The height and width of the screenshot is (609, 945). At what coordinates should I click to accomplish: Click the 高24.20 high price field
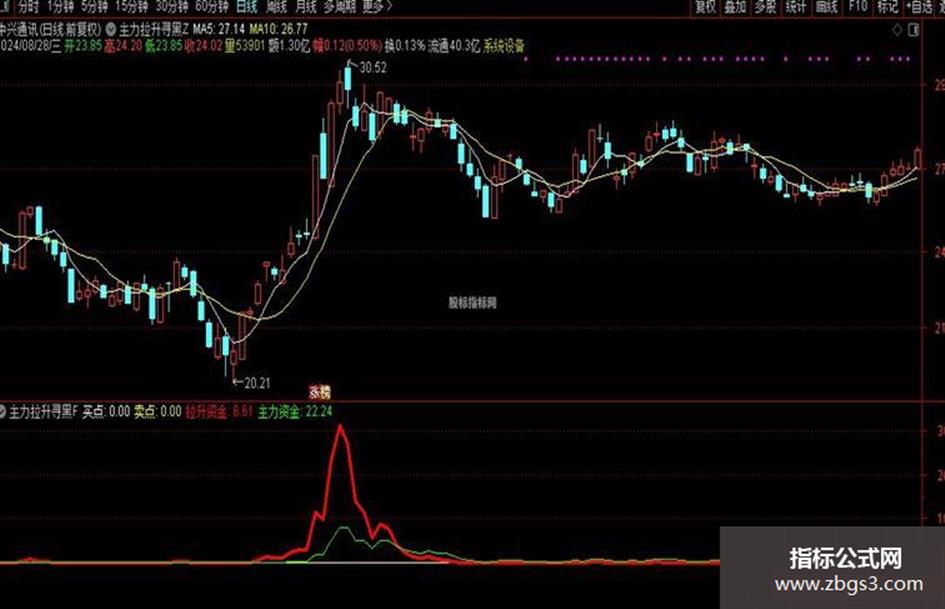123,46
